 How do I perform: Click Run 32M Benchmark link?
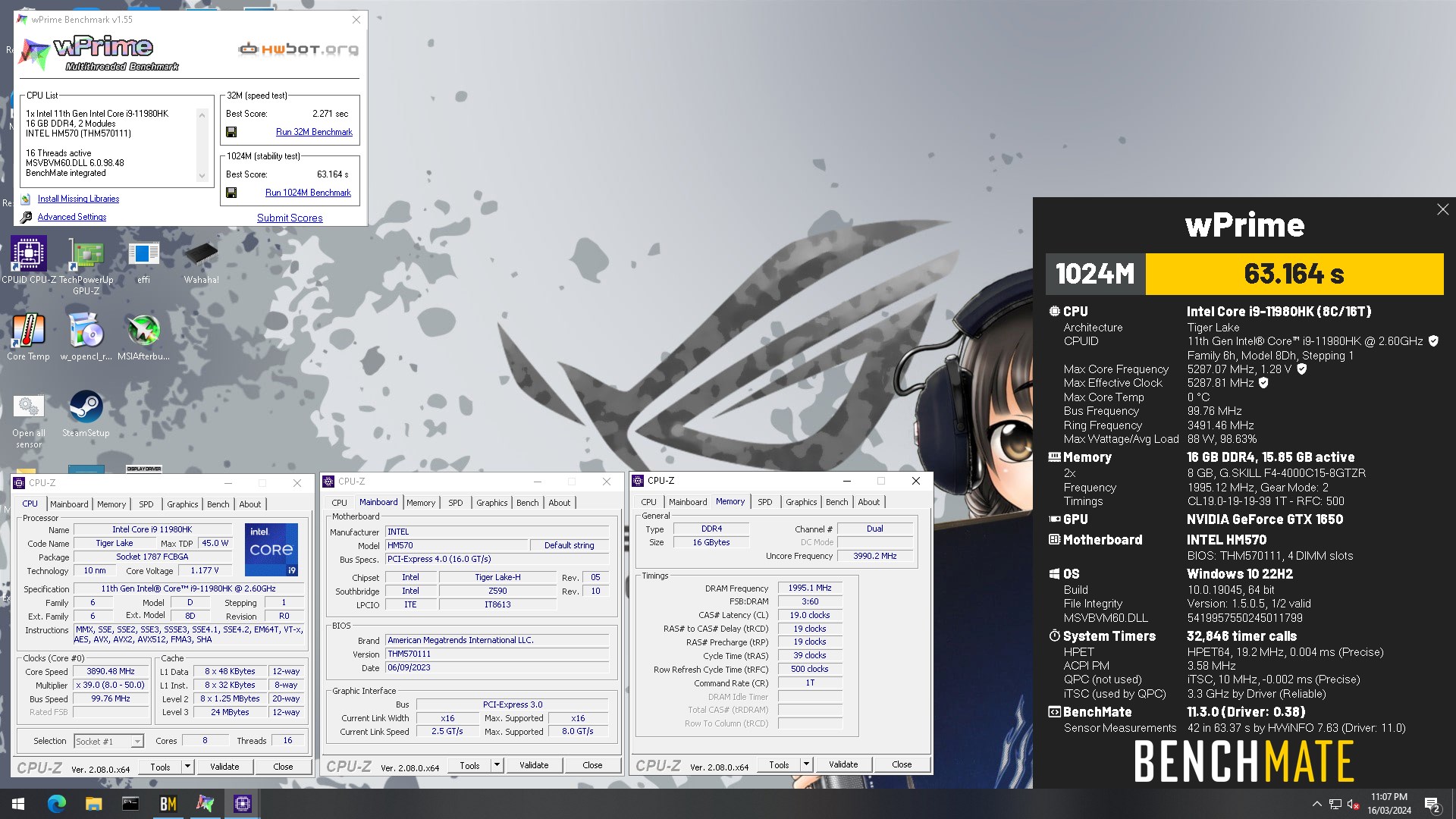pos(314,132)
